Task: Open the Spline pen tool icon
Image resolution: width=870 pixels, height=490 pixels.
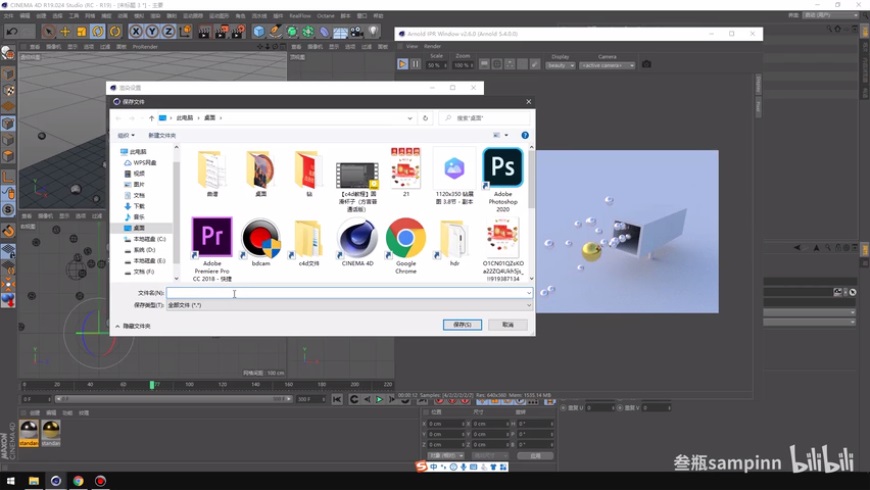Action: pos(275,32)
